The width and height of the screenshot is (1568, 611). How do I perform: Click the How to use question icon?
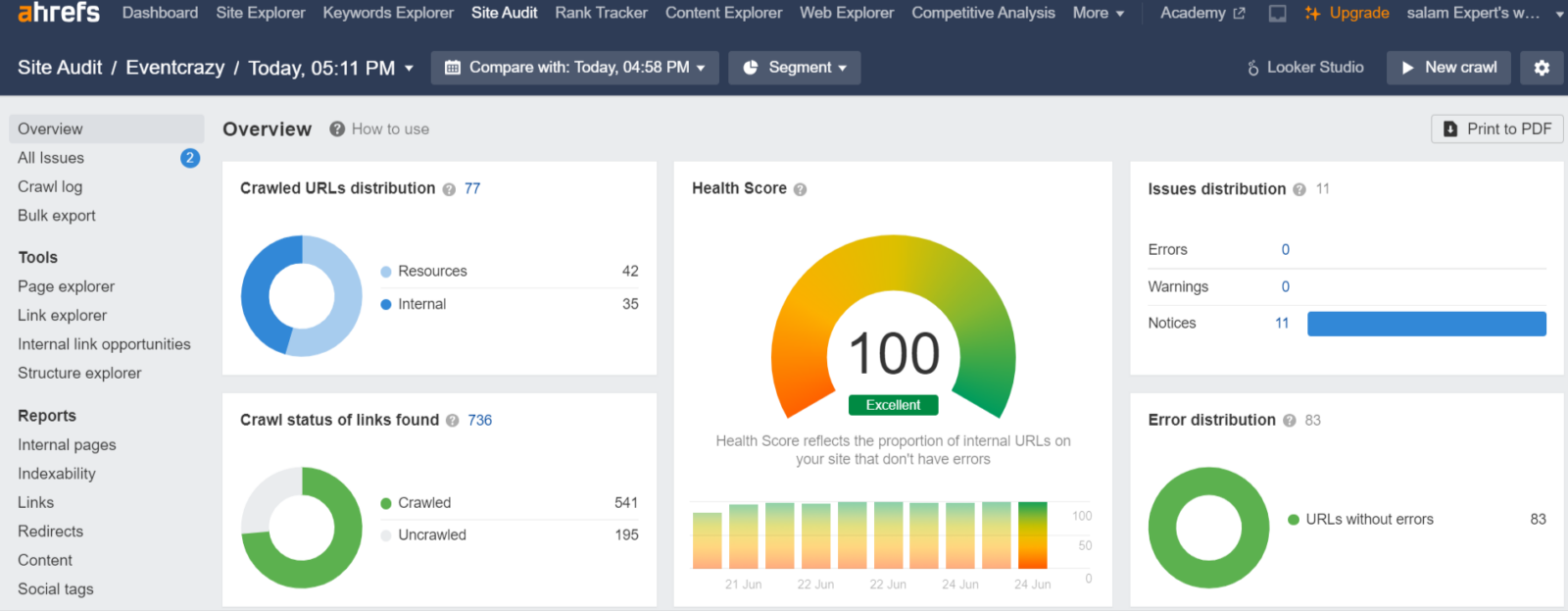point(337,129)
